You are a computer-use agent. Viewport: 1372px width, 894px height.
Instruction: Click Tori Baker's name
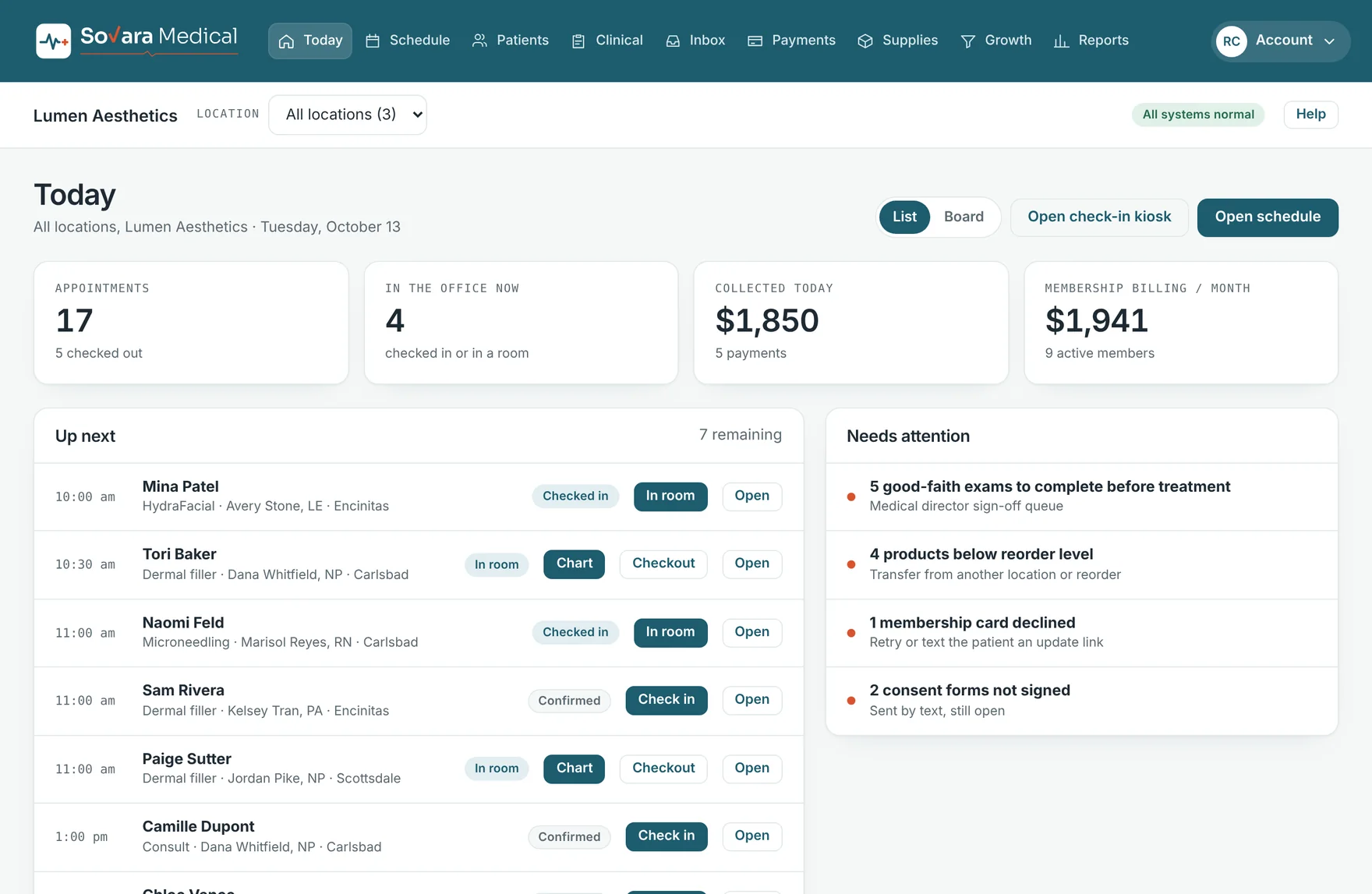coord(179,554)
